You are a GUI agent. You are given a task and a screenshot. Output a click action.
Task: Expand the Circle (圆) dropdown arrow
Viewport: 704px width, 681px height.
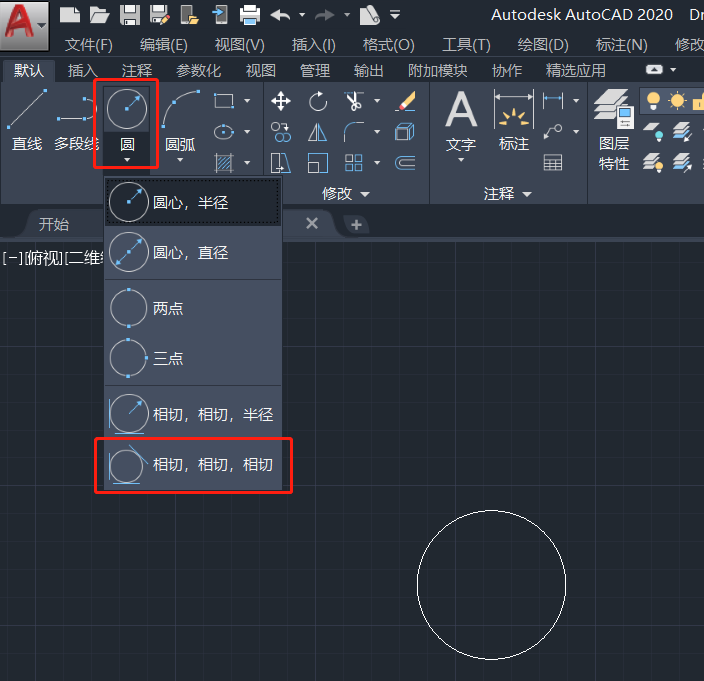(127, 158)
